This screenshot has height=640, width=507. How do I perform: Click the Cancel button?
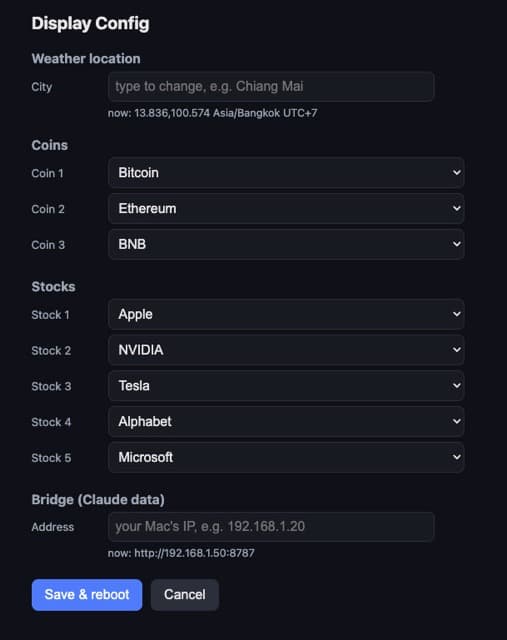pyautogui.click(x=185, y=595)
